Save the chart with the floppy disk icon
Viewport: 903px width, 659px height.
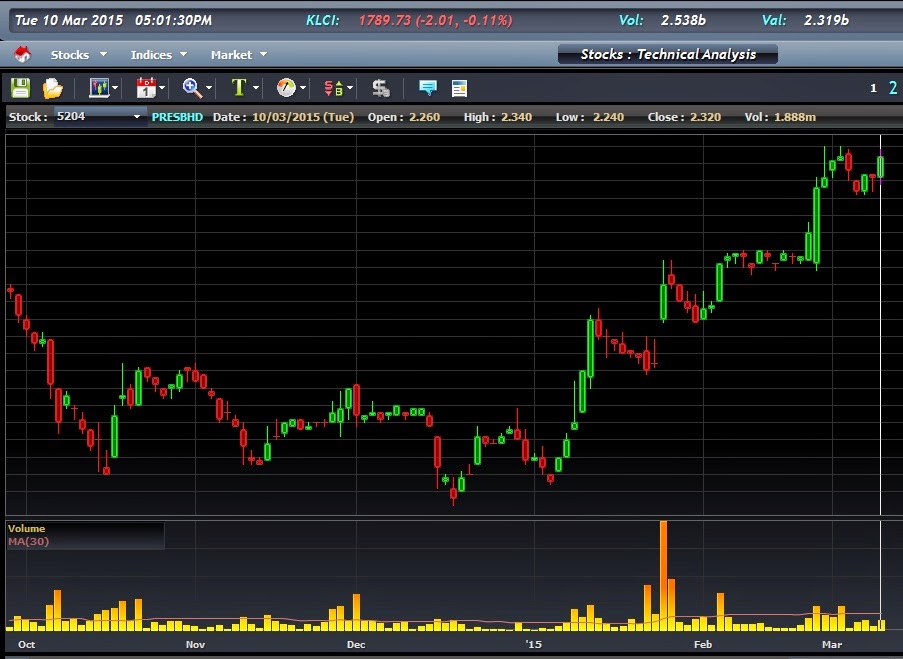[x=21, y=88]
